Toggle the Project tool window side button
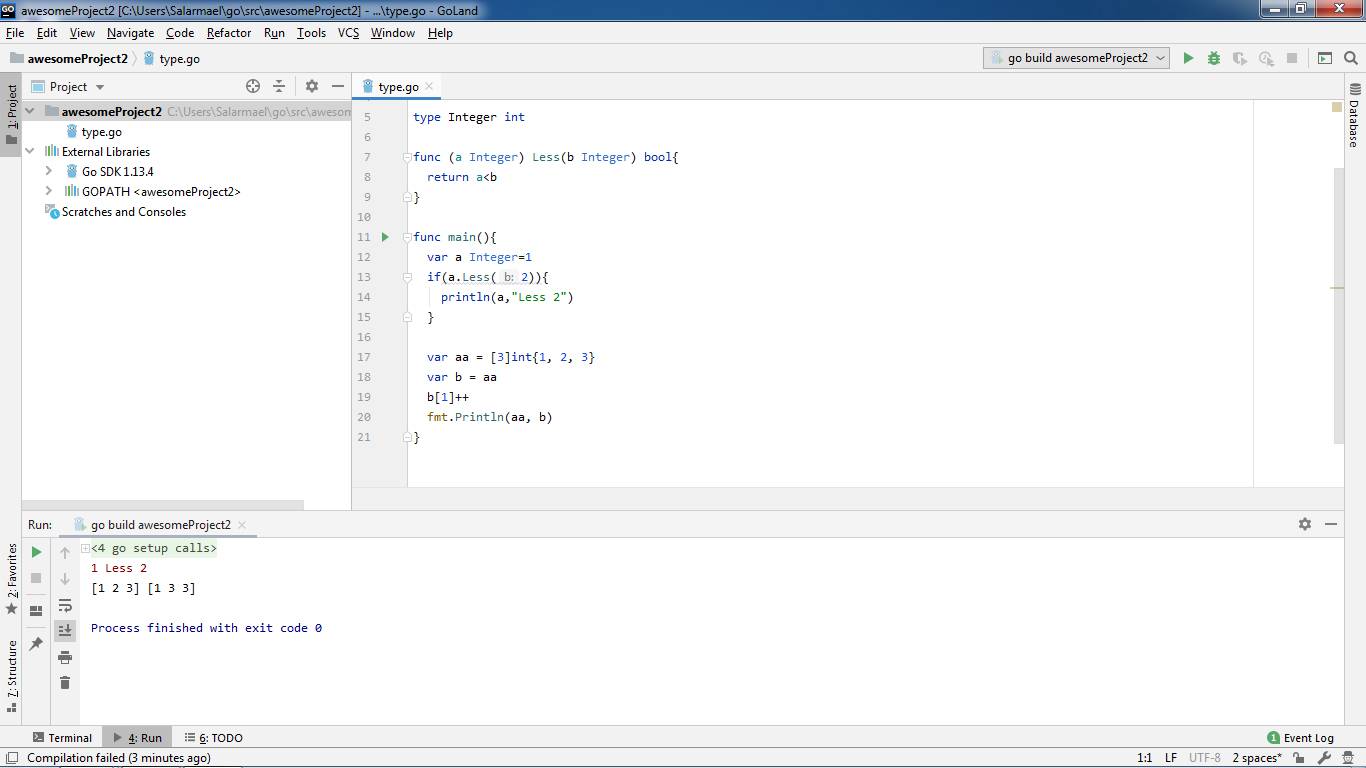This screenshot has width=1366, height=768. pyautogui.click(x=11, y=114)
